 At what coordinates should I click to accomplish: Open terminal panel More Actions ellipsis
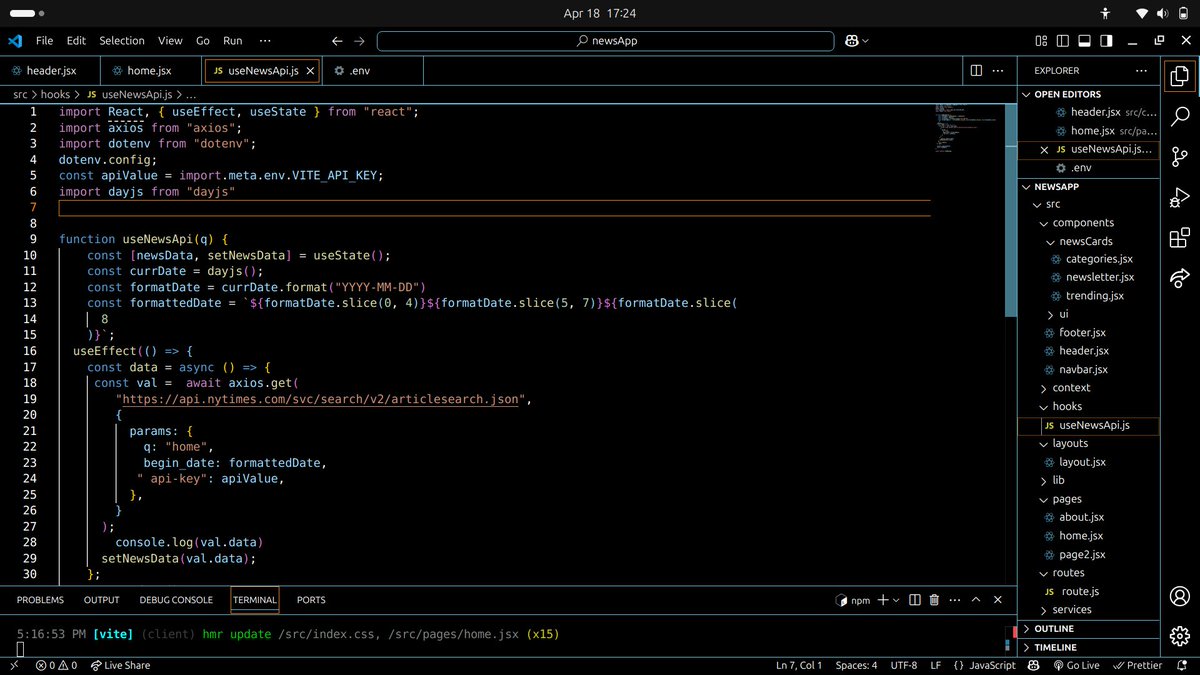[x=954, y=600]
